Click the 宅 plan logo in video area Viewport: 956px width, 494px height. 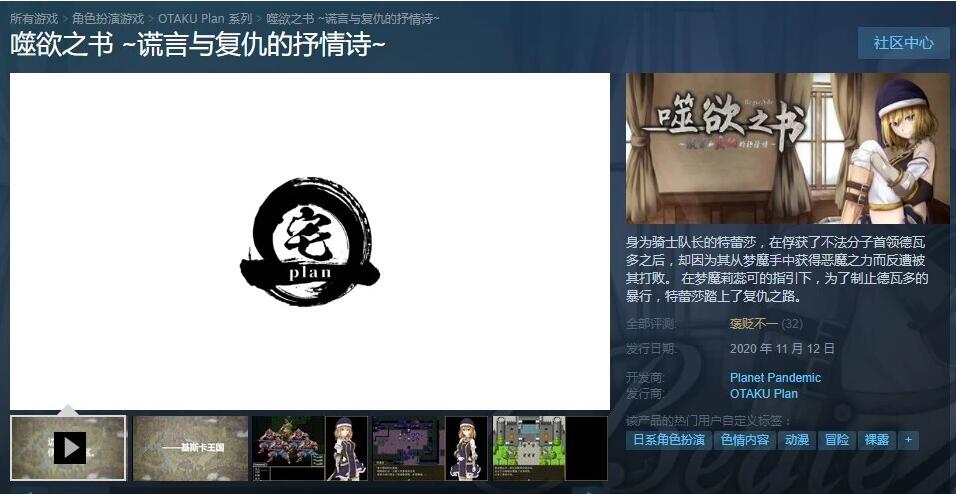click(310, 242)
